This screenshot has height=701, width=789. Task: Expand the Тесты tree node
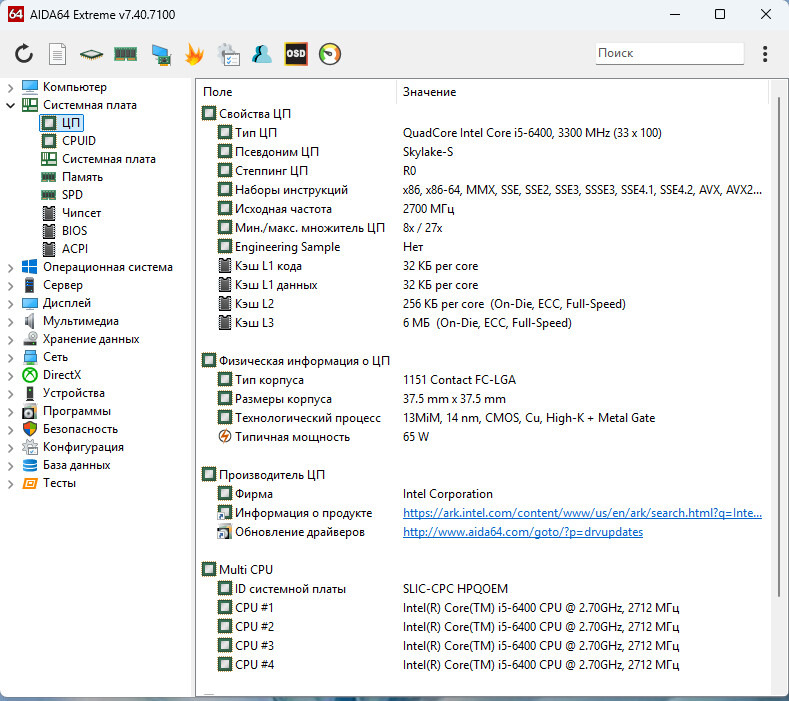(x=11, y=483)
